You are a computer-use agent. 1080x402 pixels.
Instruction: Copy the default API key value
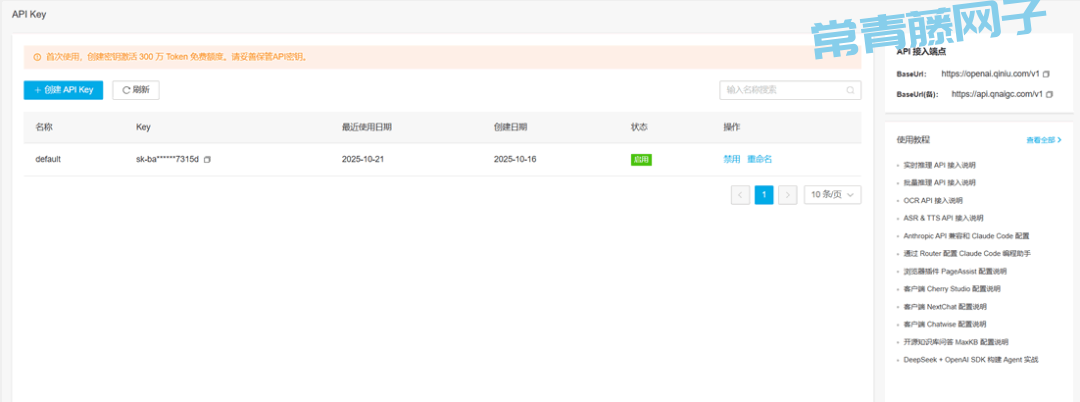tap(207, 160)
